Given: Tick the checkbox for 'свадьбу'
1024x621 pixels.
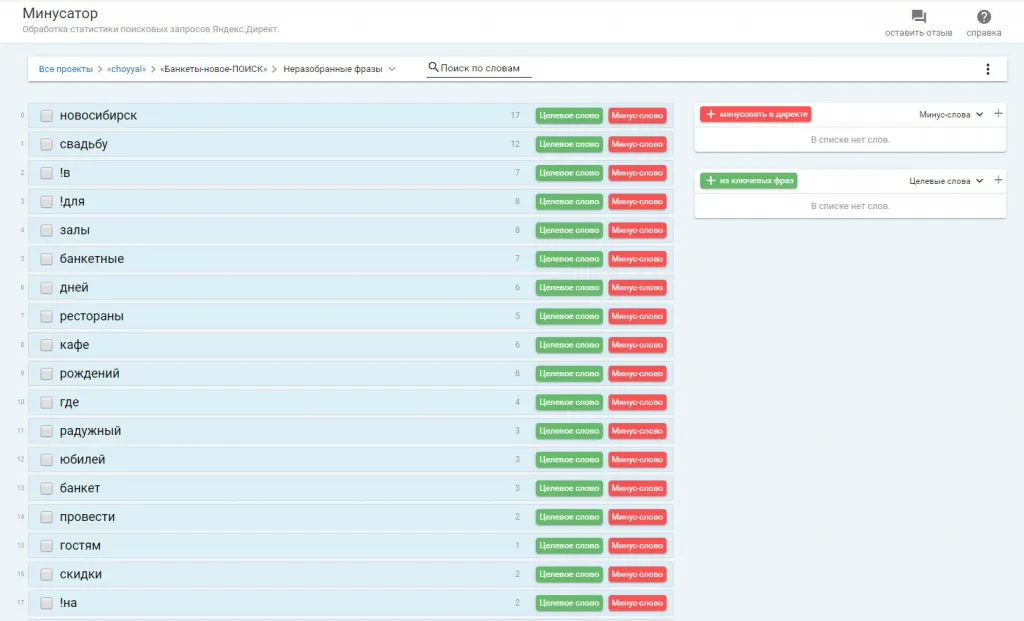Looking at the screenshot, I should click(46, 144).
